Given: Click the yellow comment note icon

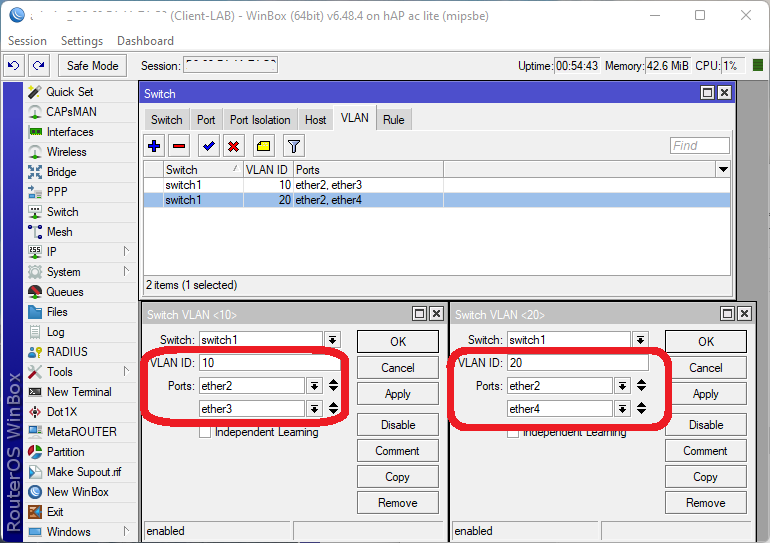Looking at the screenshot, I should (x=264, y=146).
